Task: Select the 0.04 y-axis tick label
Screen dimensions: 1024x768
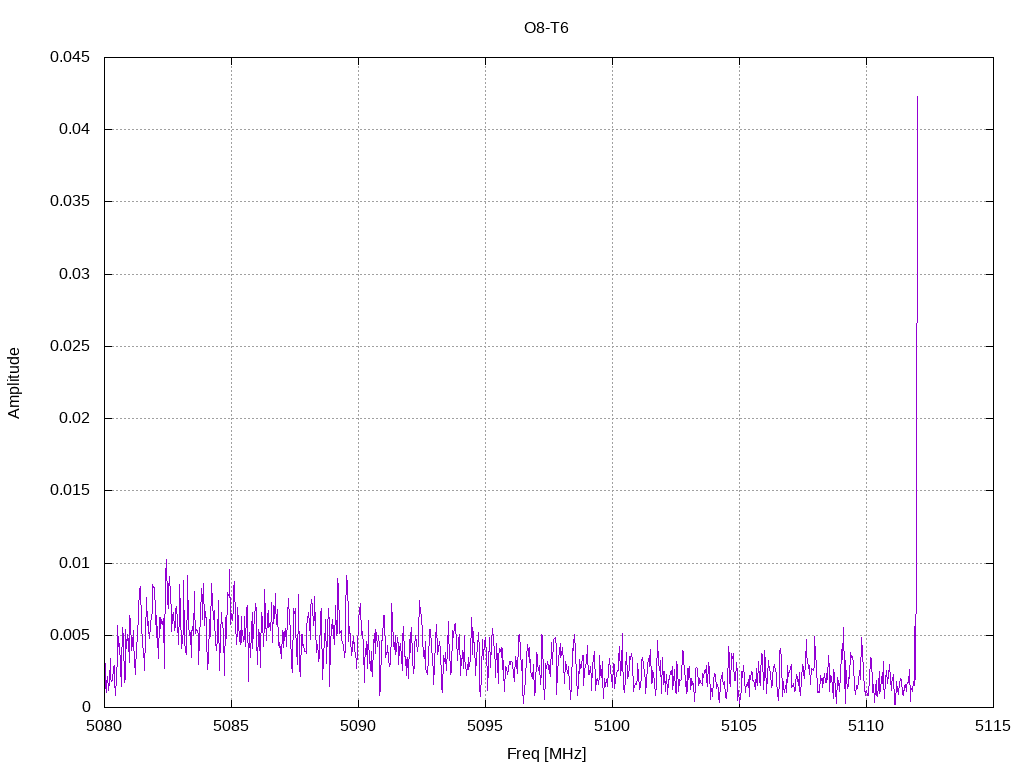Action: [74, 129]
